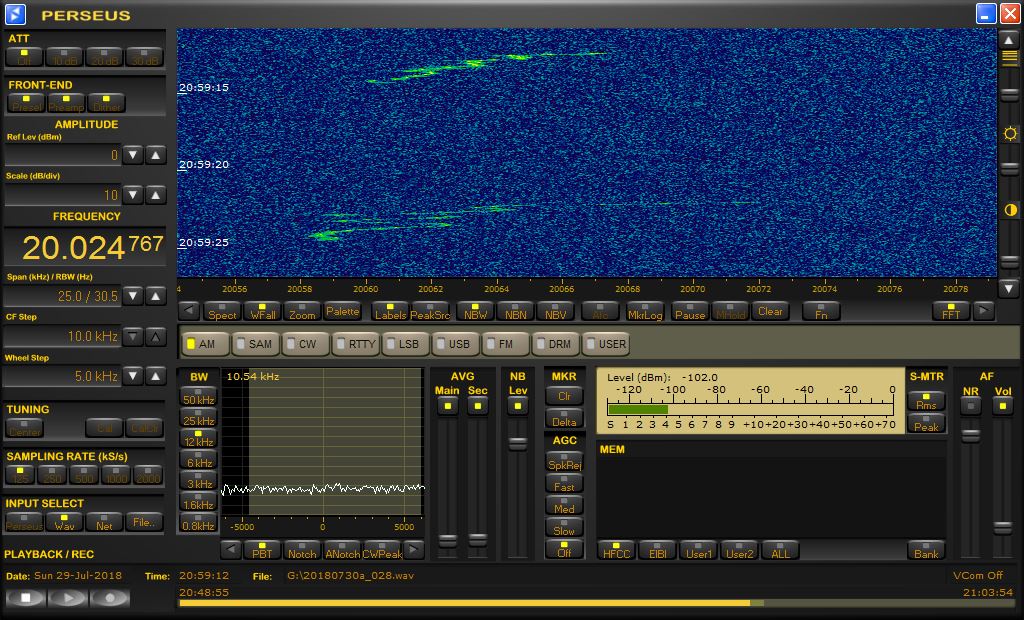This screenshot has width=1024, height=620.
Task: Increase the Scale dB/div value
Action: click(x=155, y=195)
